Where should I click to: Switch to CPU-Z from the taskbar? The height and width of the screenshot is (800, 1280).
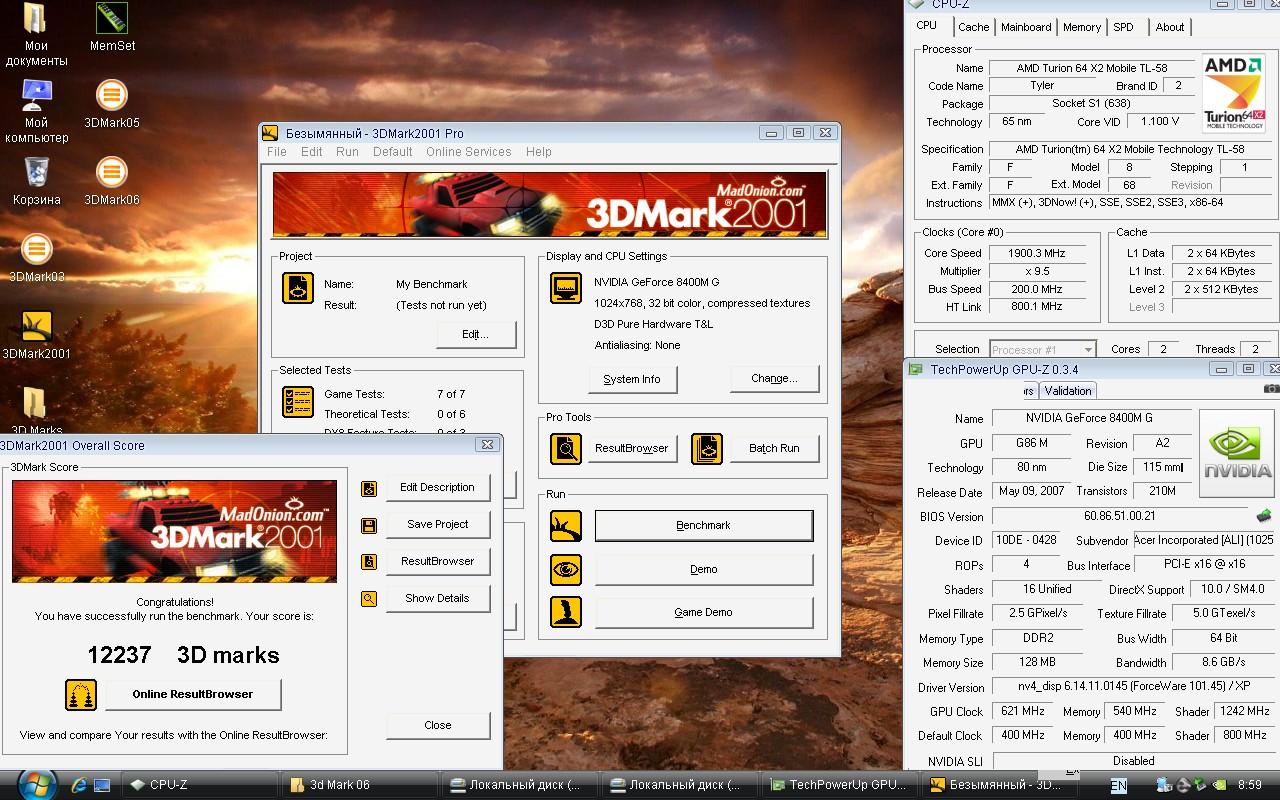[198, 785]
